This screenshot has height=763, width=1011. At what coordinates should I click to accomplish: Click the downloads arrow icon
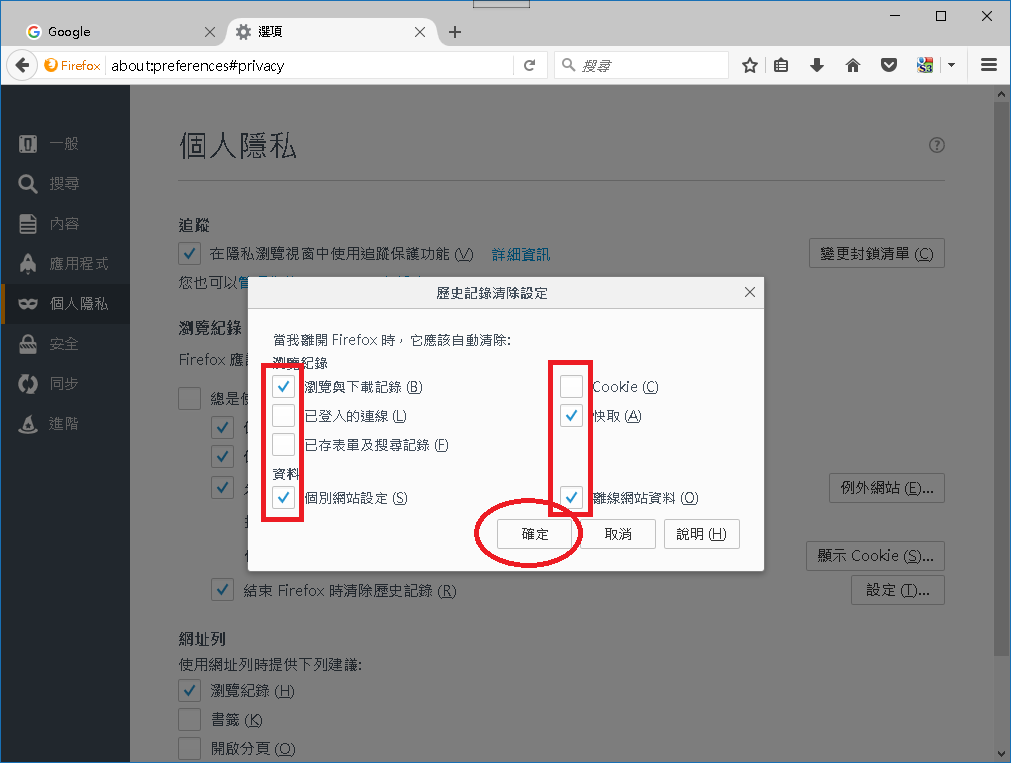(817, 65)
